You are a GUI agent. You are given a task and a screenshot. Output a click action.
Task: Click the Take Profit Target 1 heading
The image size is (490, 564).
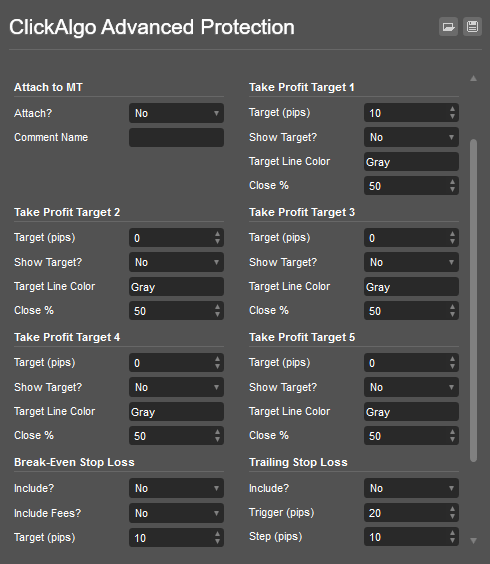tap(302, 87)
